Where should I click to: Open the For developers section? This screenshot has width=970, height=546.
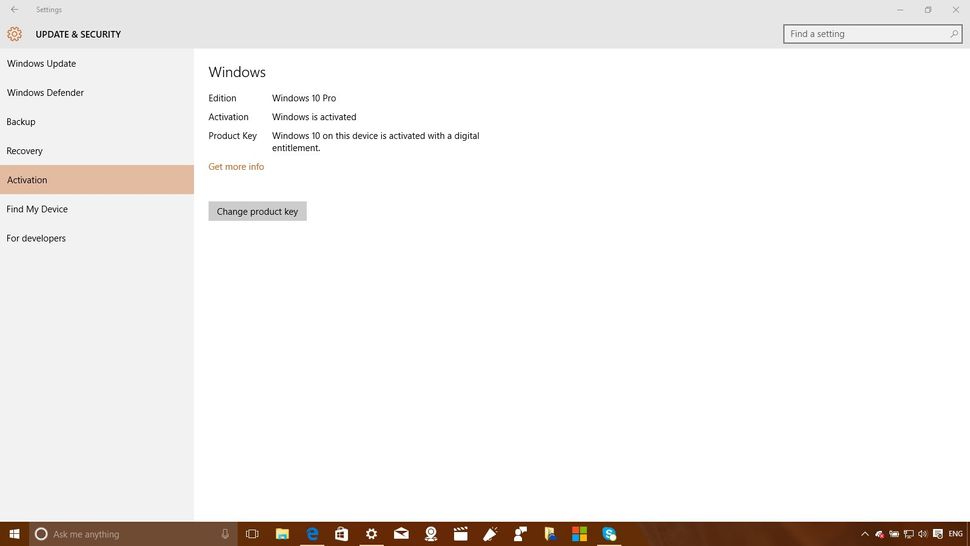(x=97, y=238)
